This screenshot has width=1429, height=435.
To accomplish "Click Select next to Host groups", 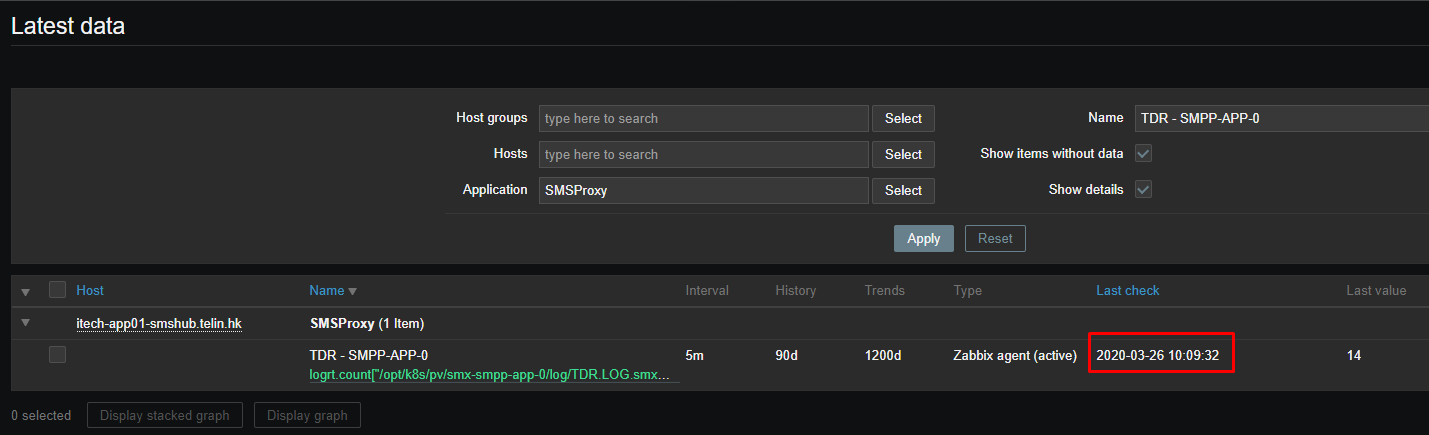I will point(903,118).
